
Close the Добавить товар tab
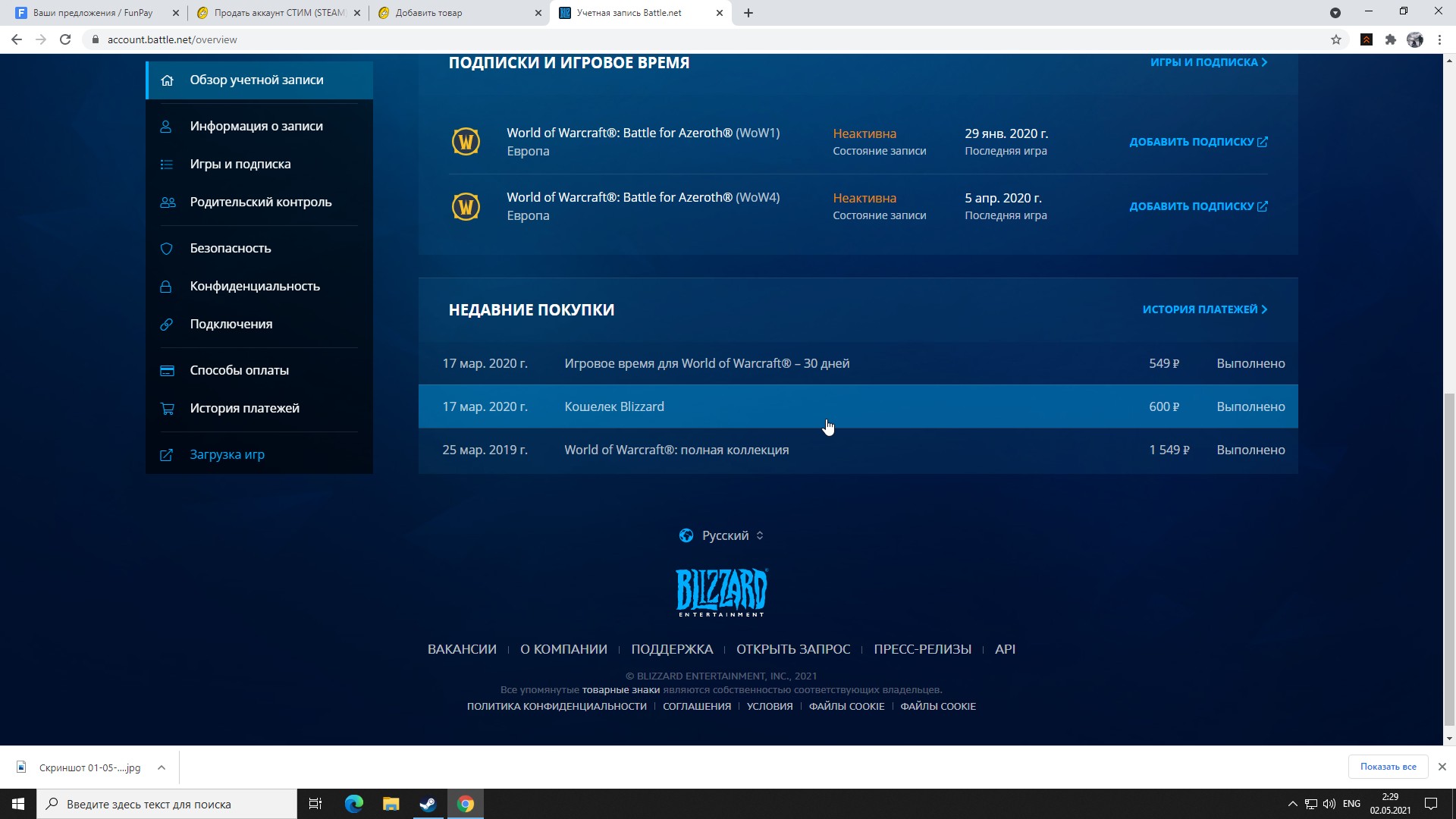point(538,13)
